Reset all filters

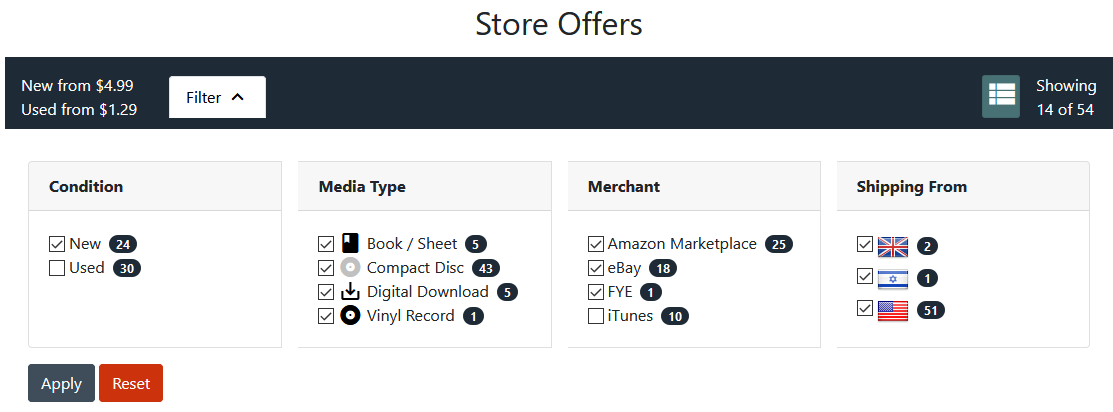coord(131,384)
